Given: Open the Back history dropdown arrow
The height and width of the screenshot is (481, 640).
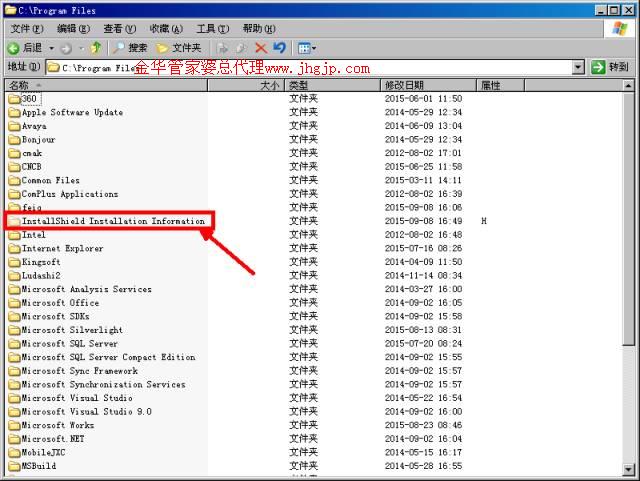Looking at the screenshot, I should point(51,49).
